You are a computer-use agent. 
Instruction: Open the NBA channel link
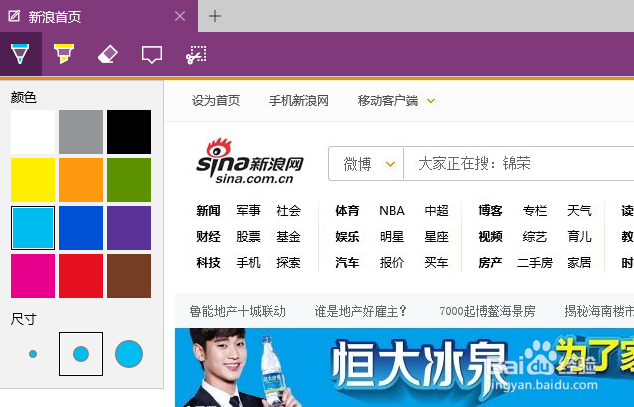392,211
